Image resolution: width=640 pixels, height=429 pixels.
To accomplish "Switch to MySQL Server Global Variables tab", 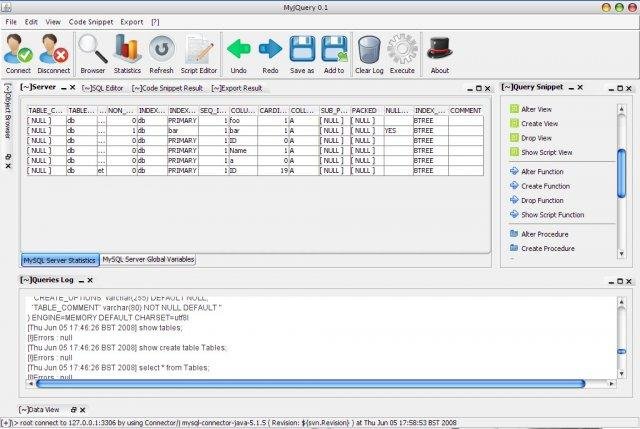I will [148, 259].
